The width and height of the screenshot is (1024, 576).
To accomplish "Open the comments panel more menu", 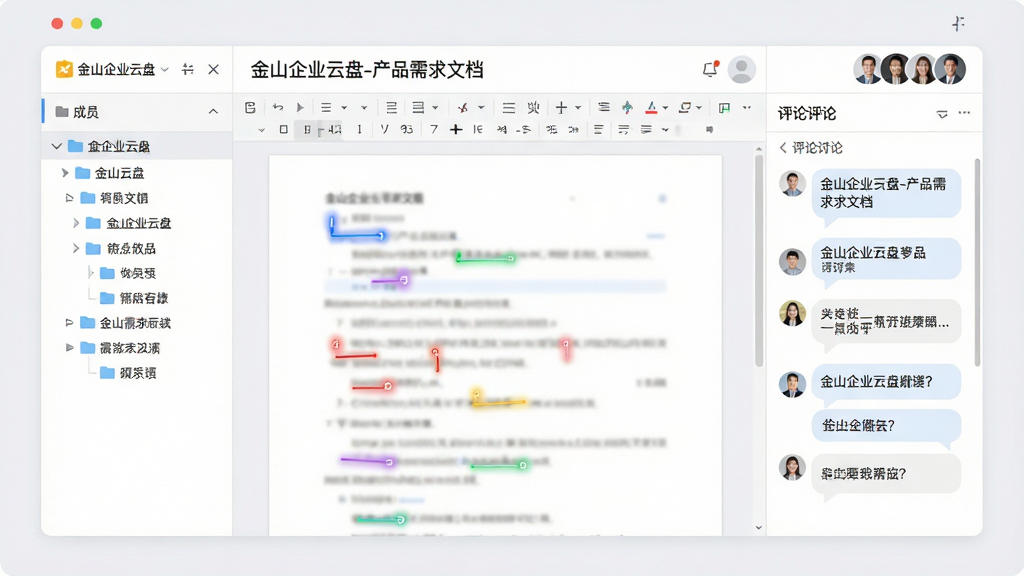I will [x=964, y=113].
